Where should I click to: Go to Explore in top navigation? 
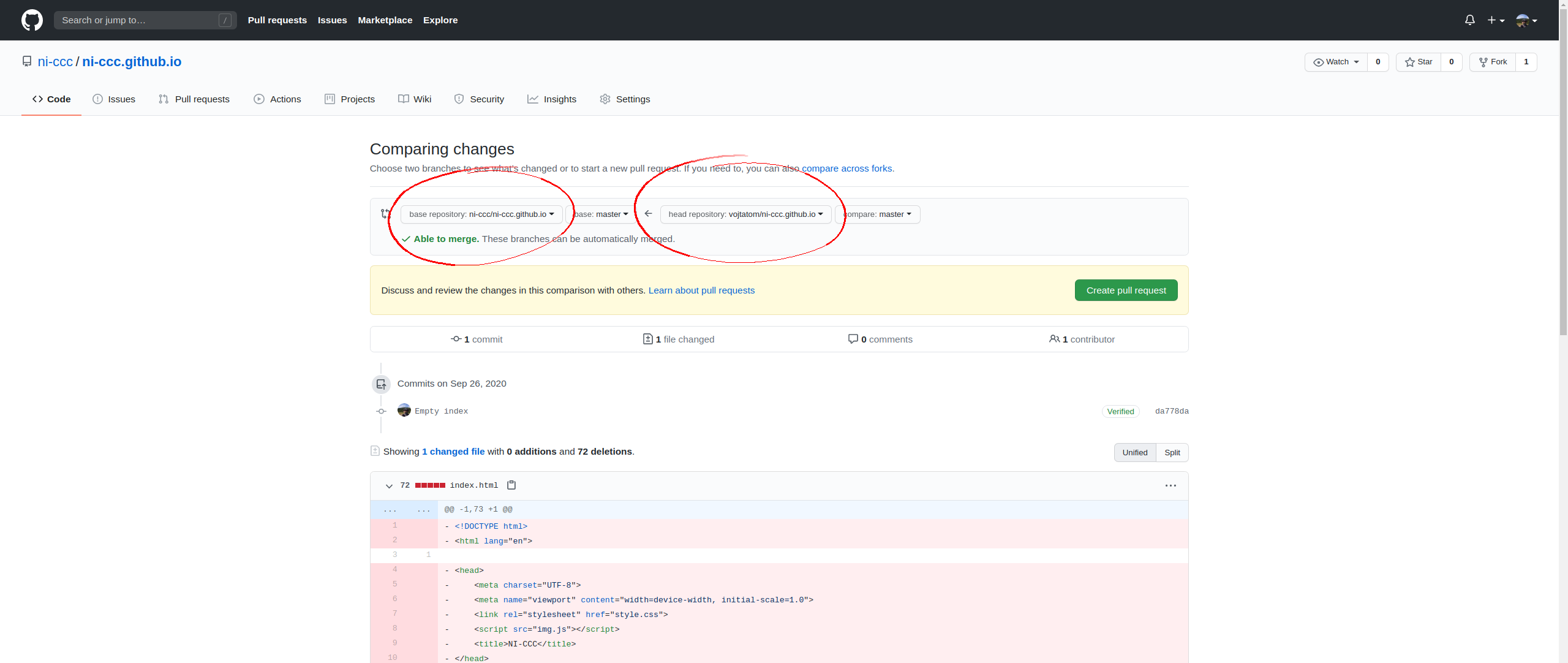coord(440,20)
